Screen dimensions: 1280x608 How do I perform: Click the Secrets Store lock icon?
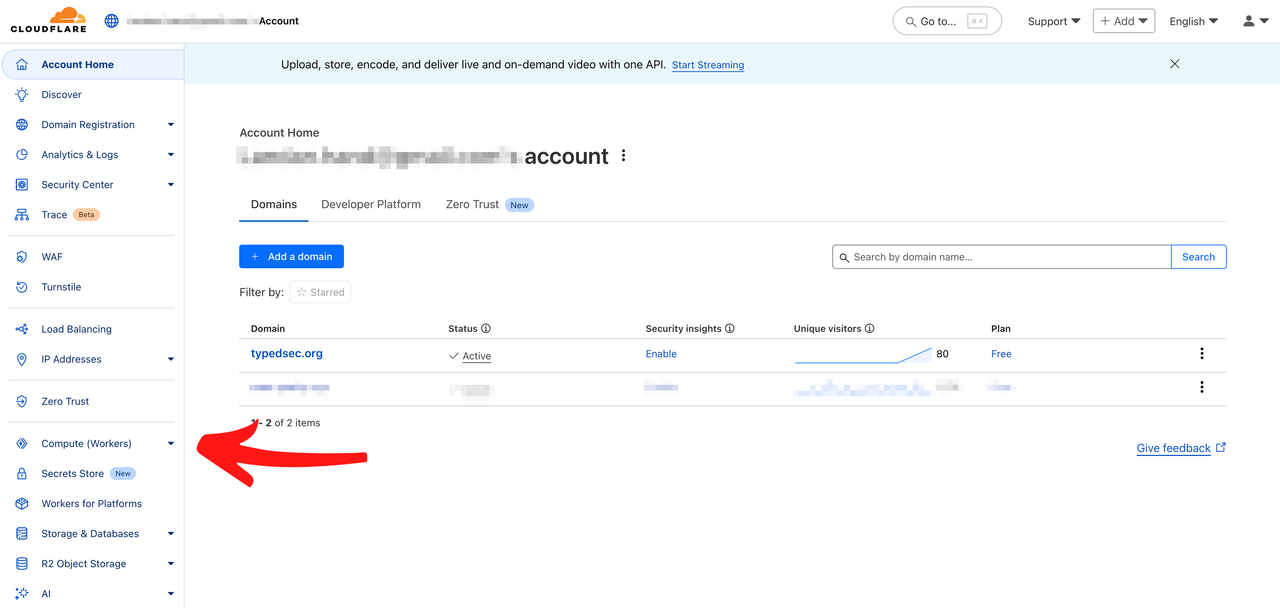pyautogui.click(x=22, y=473)
